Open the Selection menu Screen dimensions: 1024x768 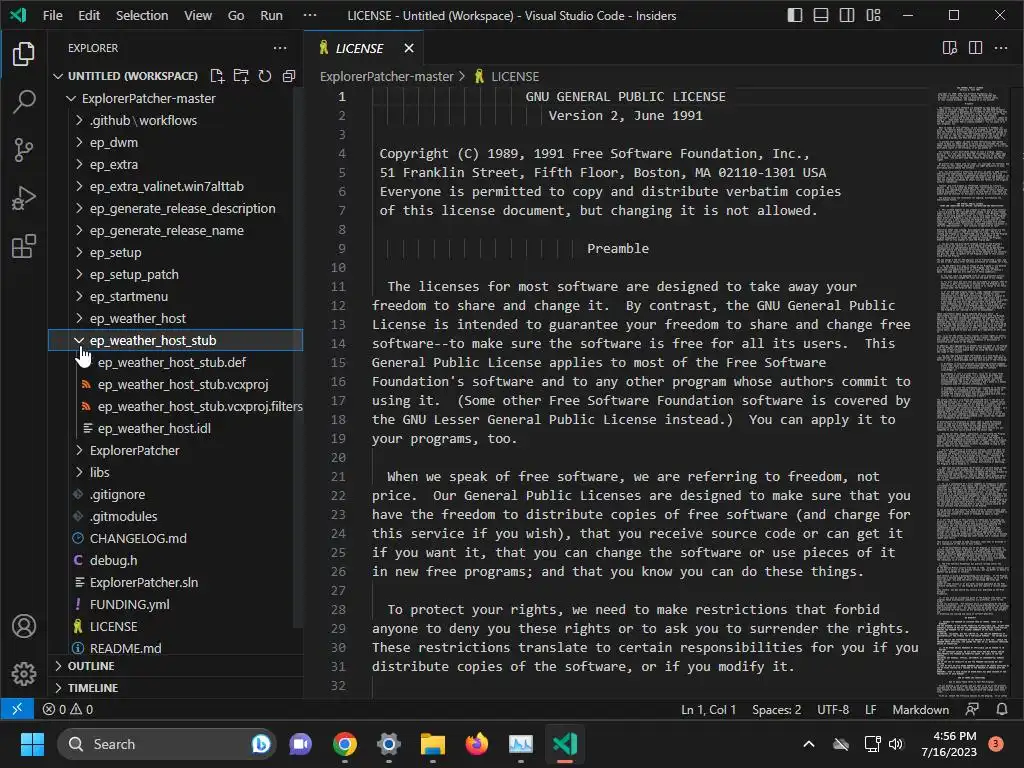[142, 15]
